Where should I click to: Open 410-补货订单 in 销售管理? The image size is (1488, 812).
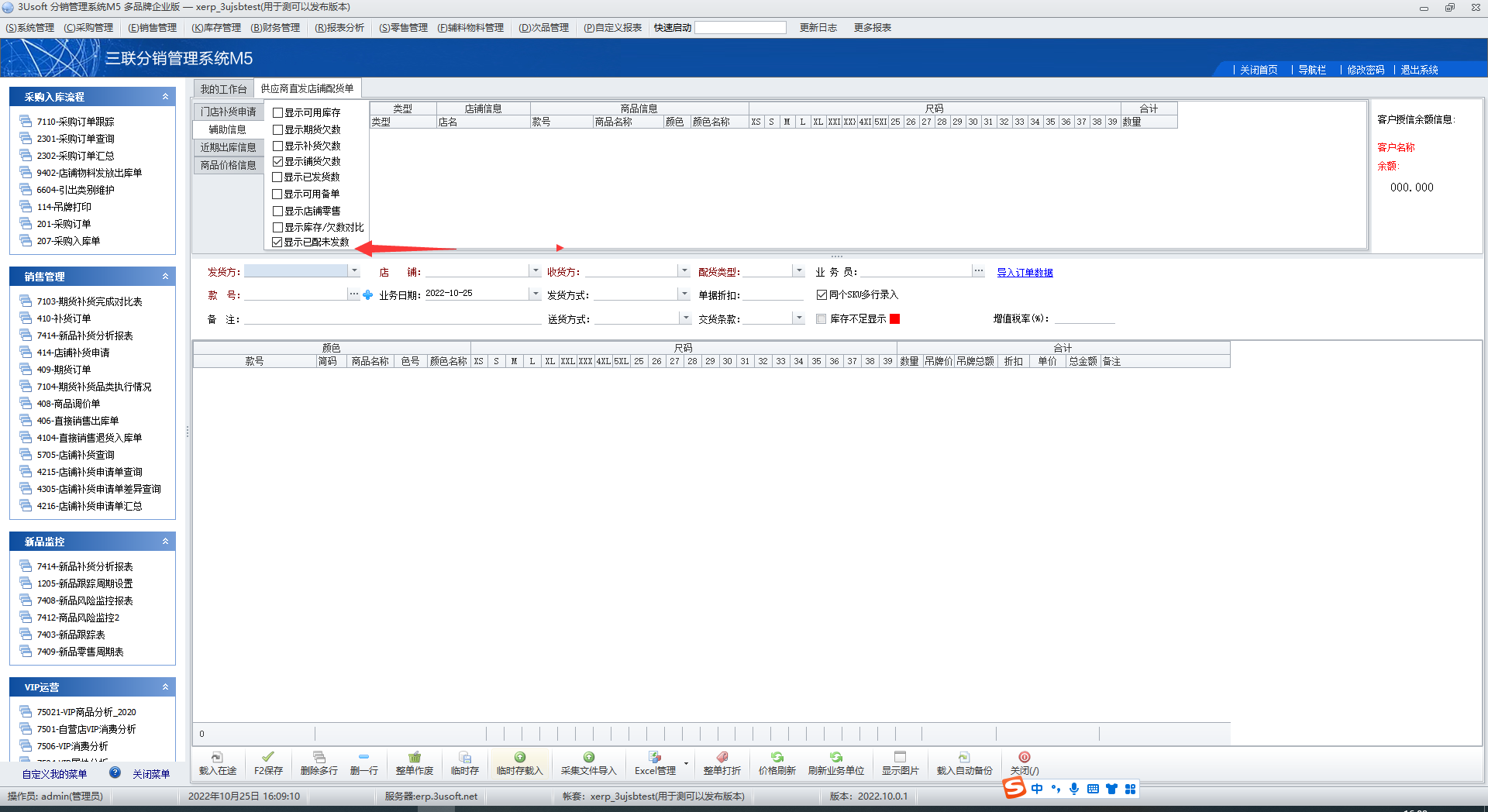[x=64, y=318]
